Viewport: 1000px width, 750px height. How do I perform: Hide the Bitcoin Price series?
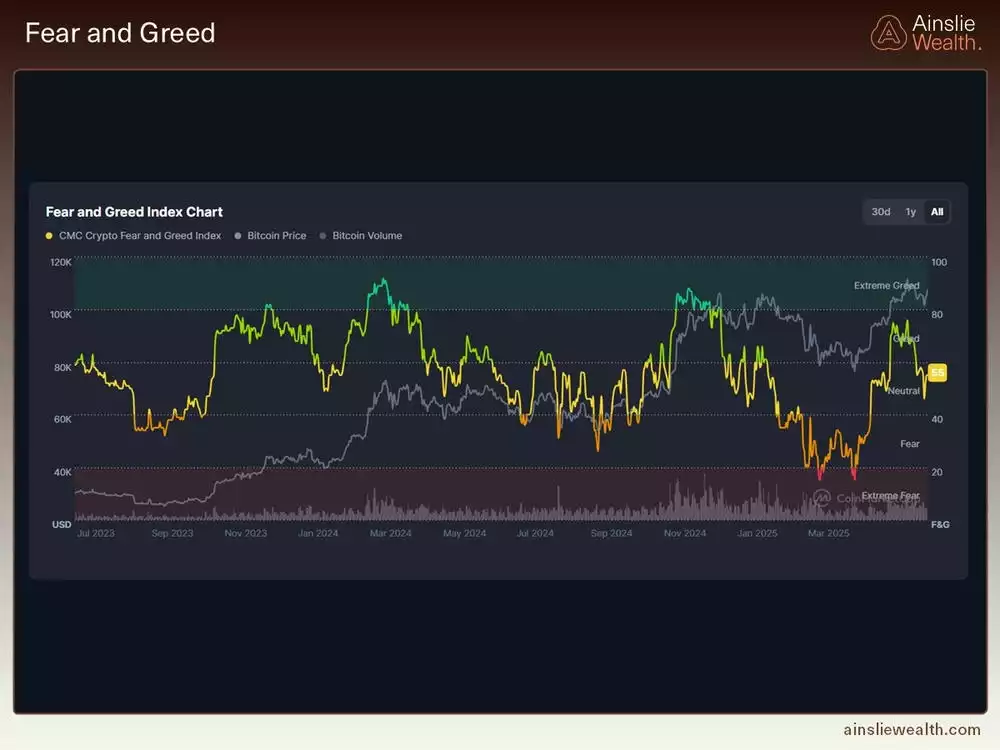click(276, 236)
